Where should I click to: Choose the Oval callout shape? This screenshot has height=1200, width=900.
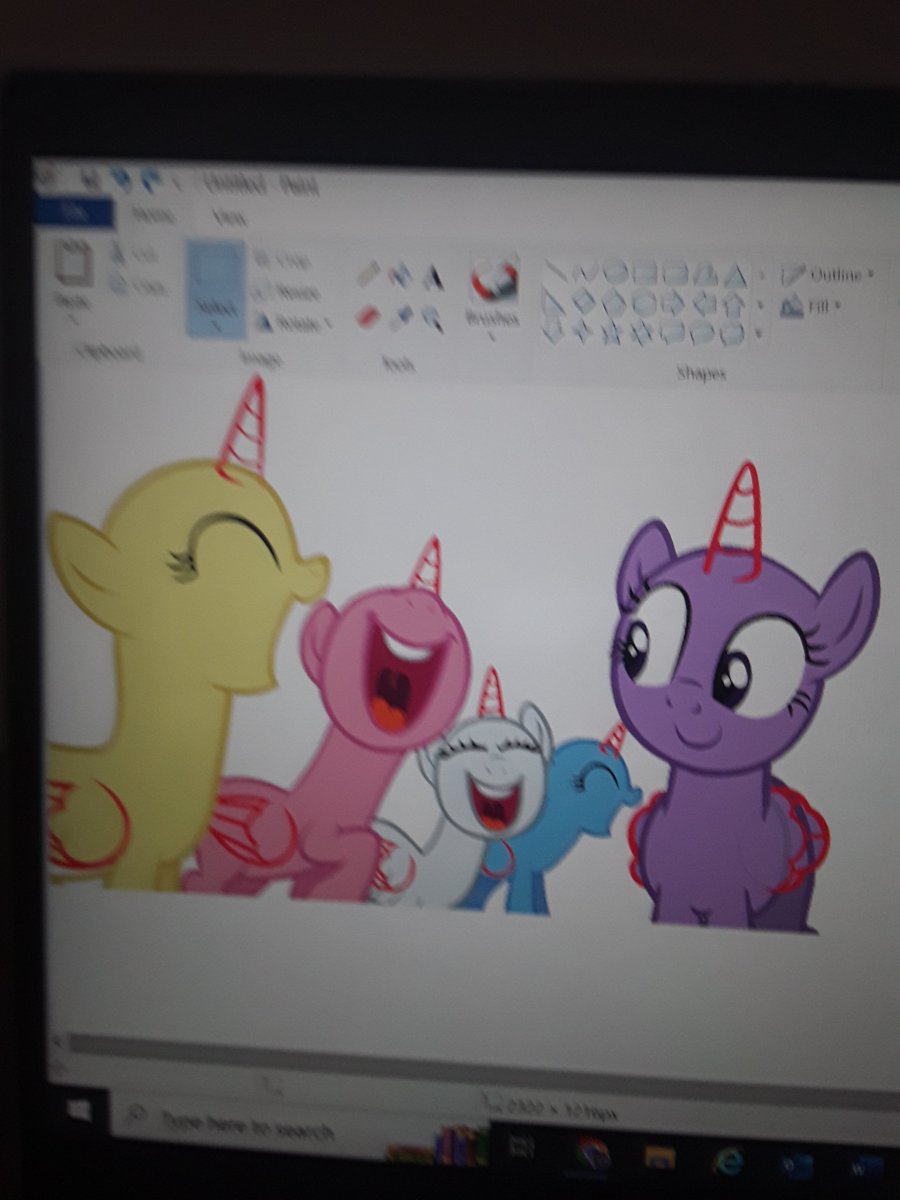pos(703,332)
